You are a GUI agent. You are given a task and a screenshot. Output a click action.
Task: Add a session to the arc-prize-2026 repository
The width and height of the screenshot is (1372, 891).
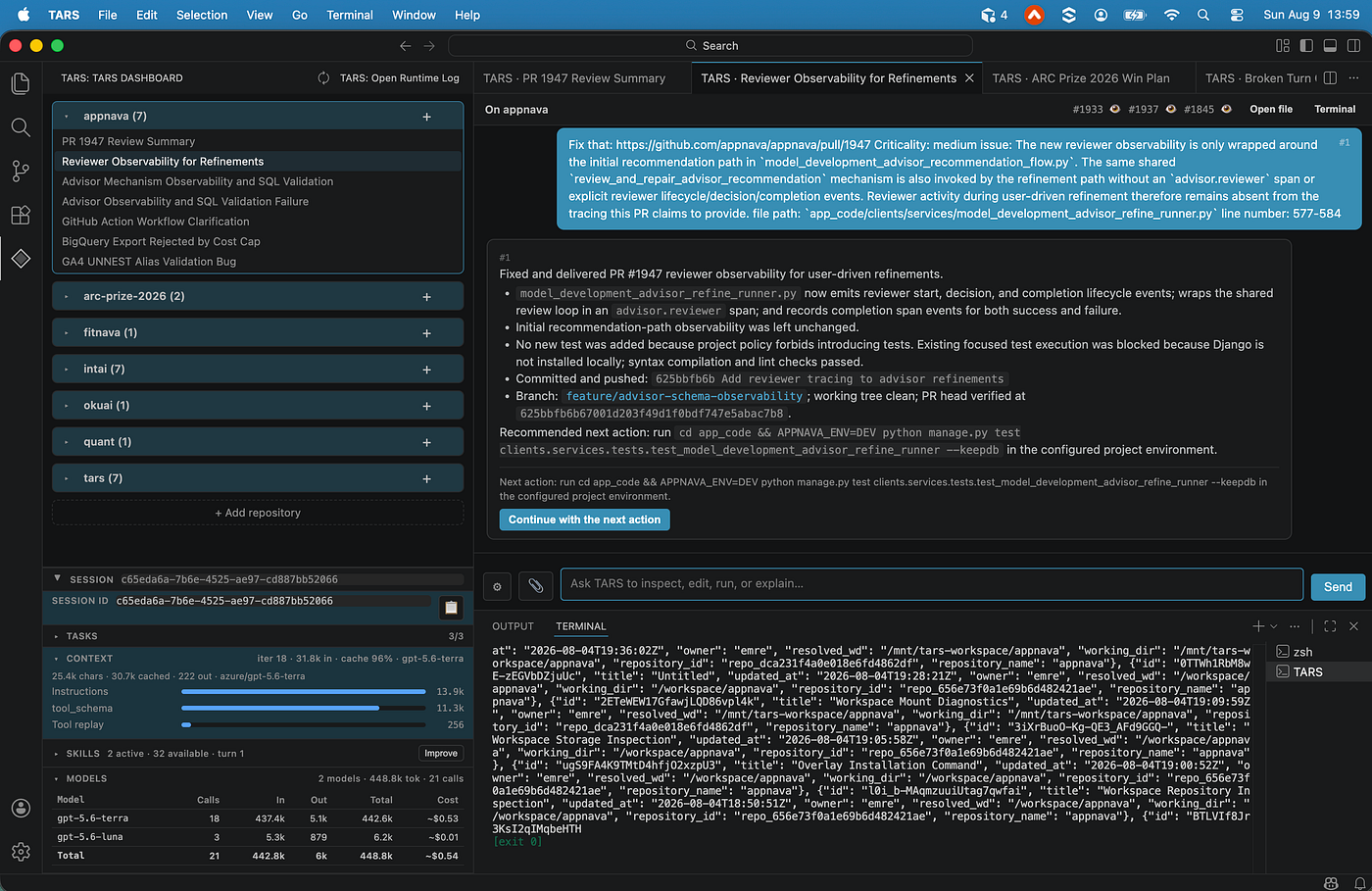point(426,297)
